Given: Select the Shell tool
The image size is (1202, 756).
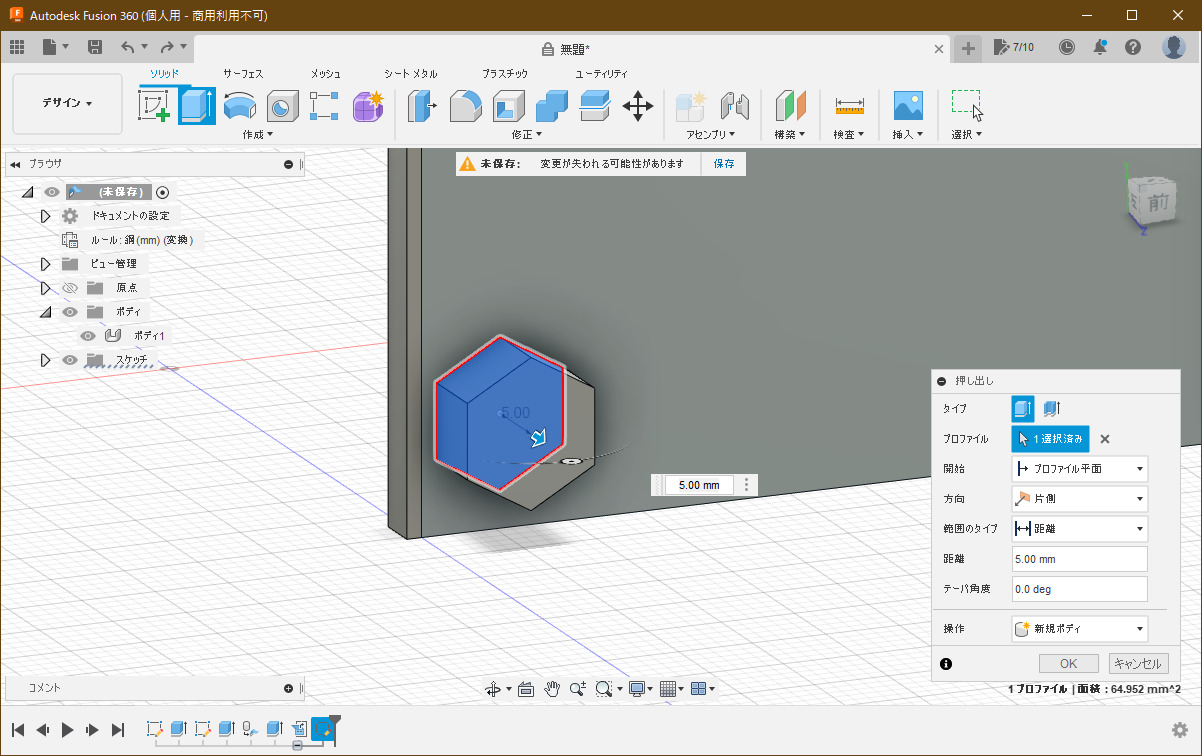Looking at the screenshot, I should pyautogui.click(x=509, y=105).
